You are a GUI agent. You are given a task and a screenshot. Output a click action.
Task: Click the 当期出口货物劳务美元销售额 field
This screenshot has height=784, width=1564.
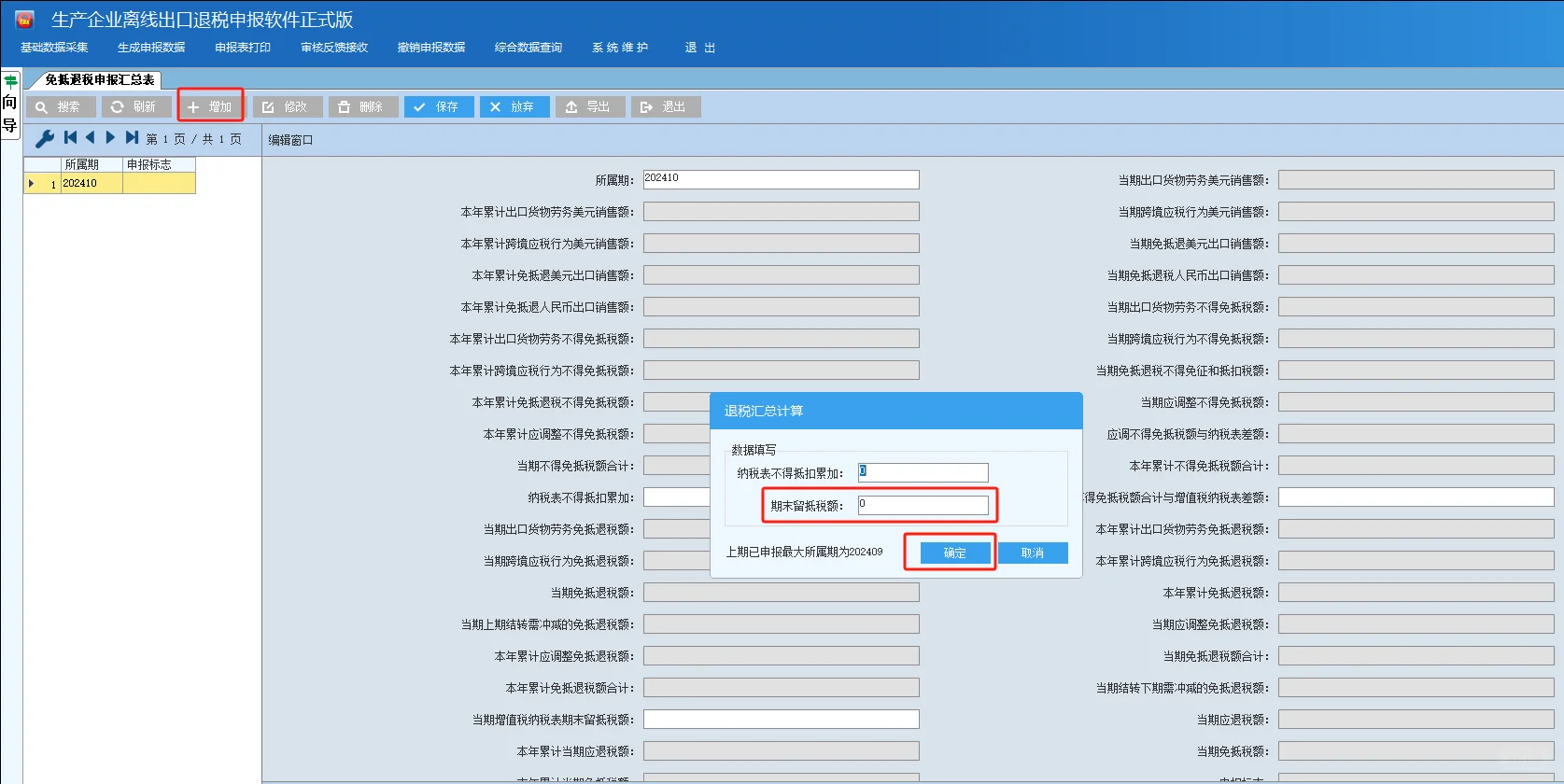1416,179
